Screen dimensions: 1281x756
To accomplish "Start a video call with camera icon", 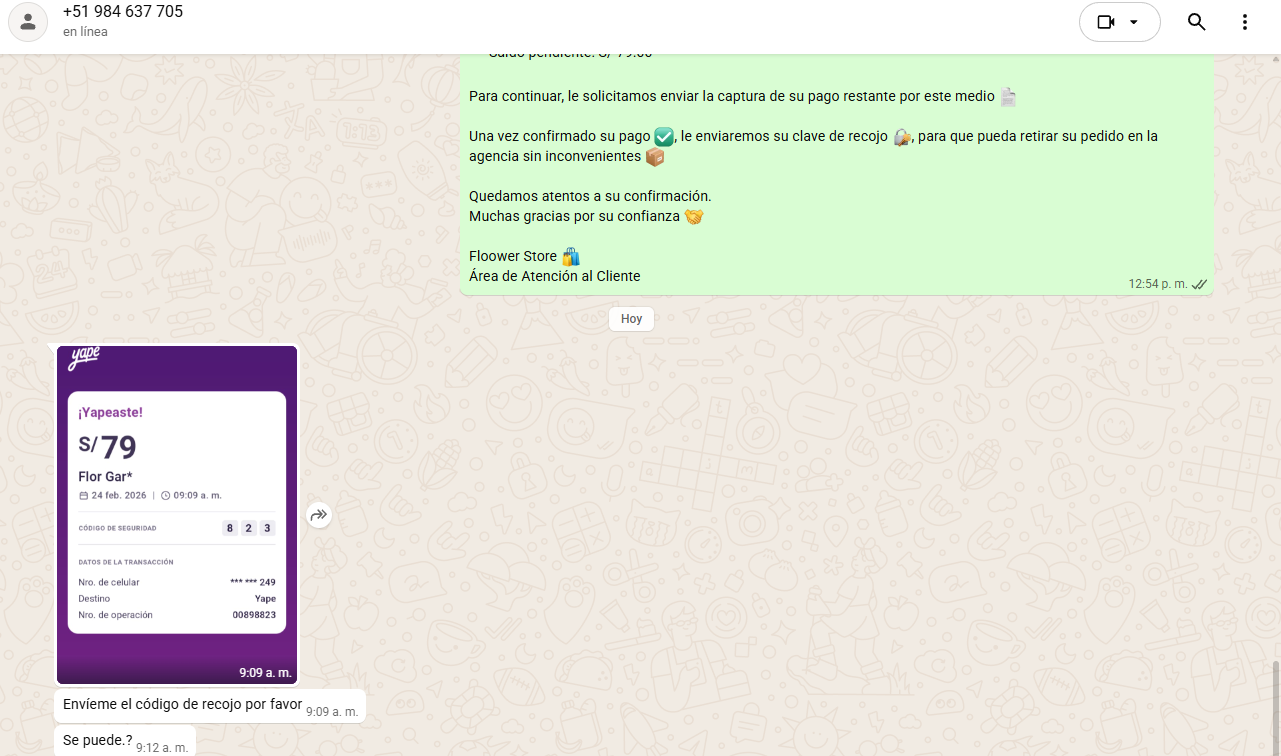I will pos(1105,22).
